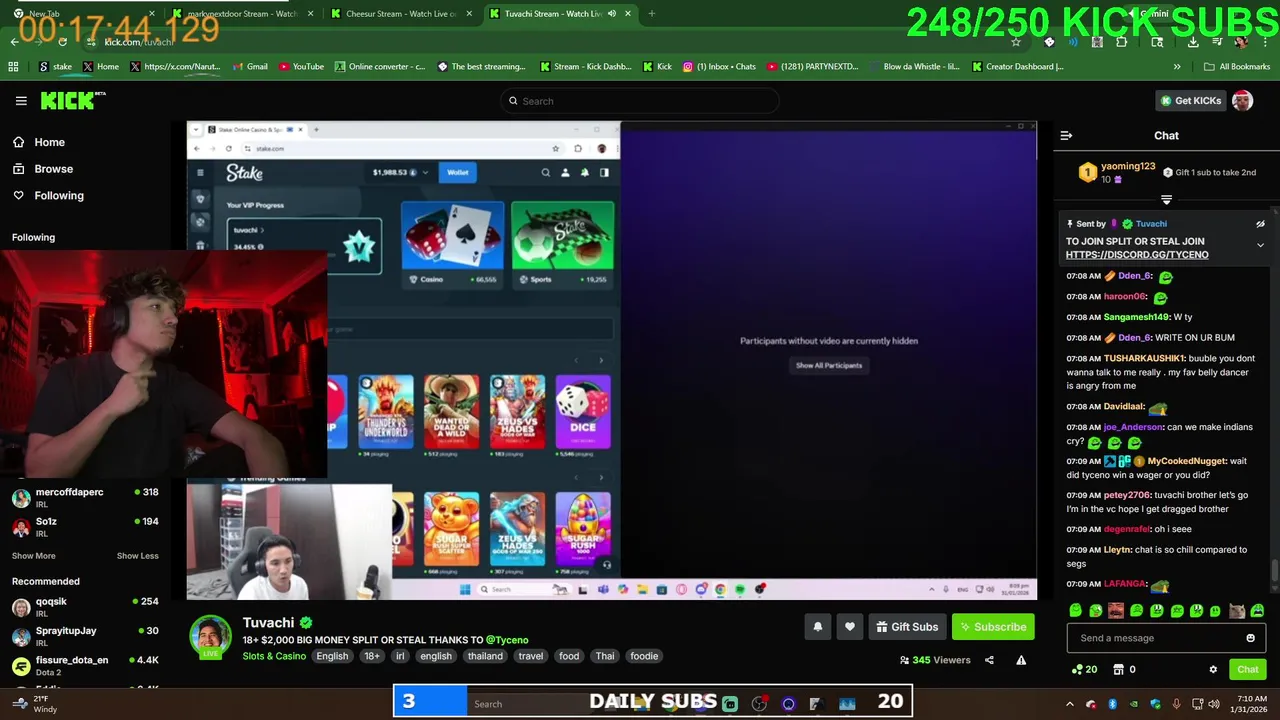Expand the pinned message chevron
This screenshot has height=720, width=1280.
click(1260, 245)
